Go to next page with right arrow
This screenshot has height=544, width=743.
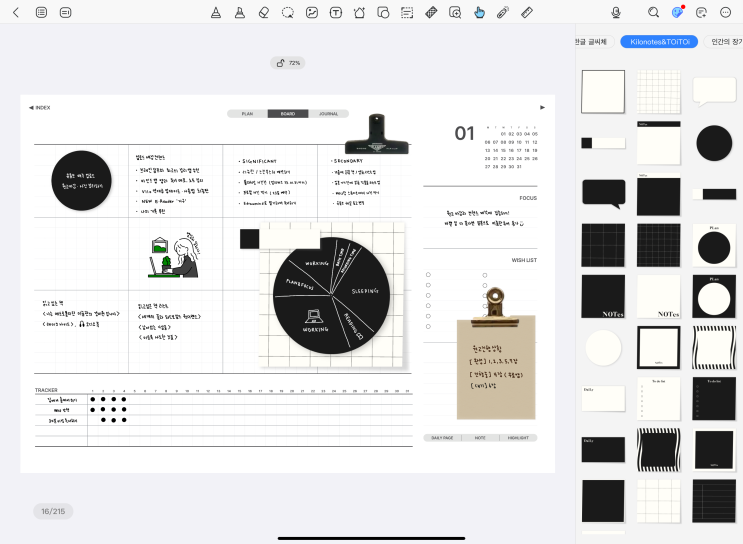[543, 108]
